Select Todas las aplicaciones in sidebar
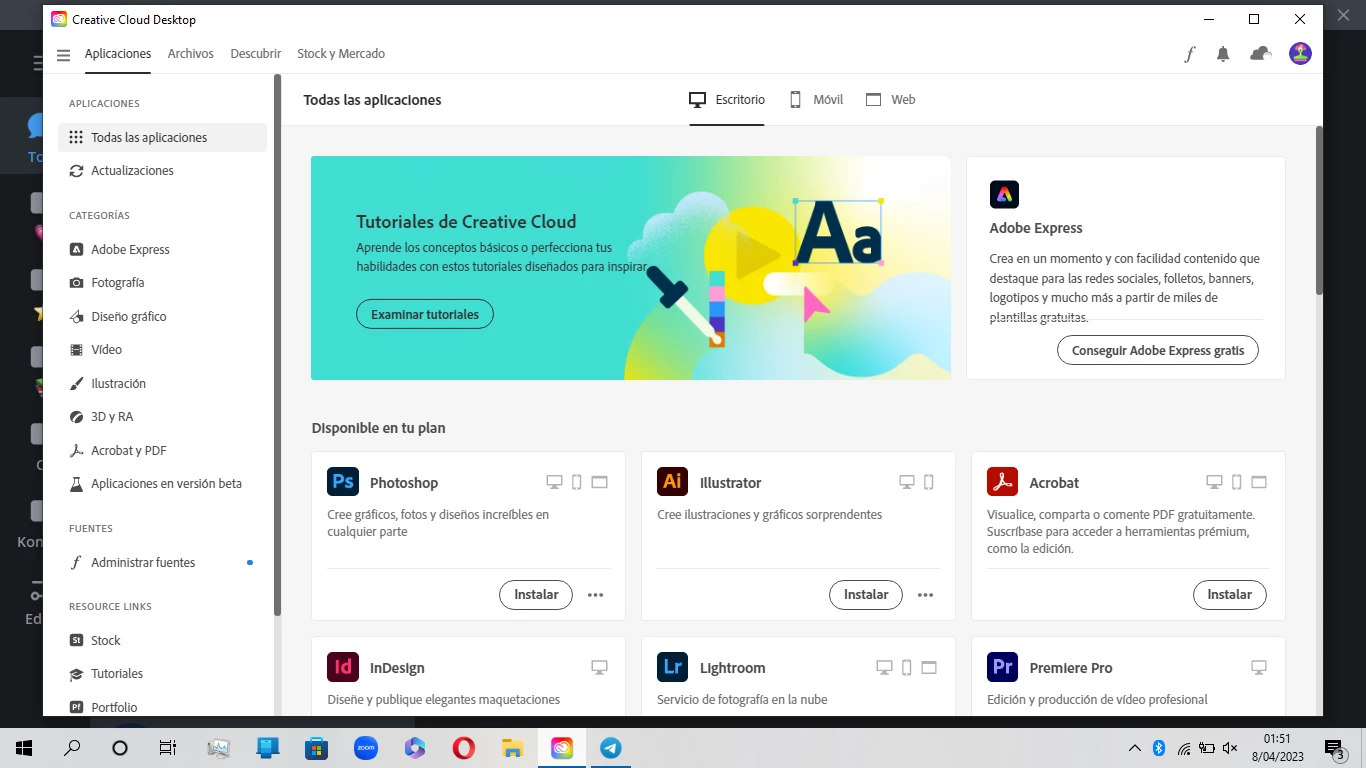The width and height of the screenshot is (1366, 768). coord(162,137)
